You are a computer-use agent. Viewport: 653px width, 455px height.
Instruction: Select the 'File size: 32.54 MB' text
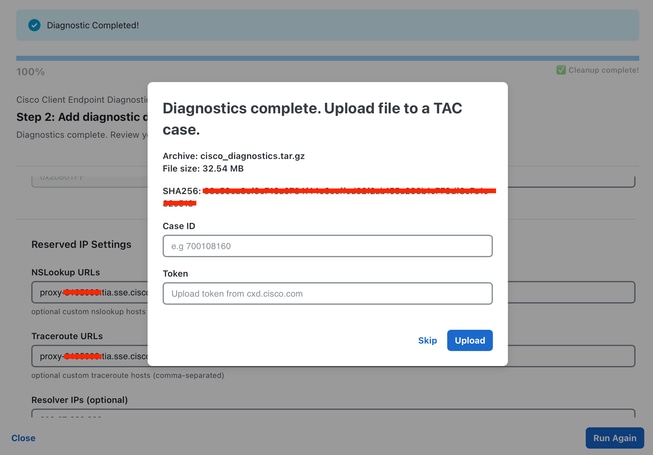coord(203,169)
